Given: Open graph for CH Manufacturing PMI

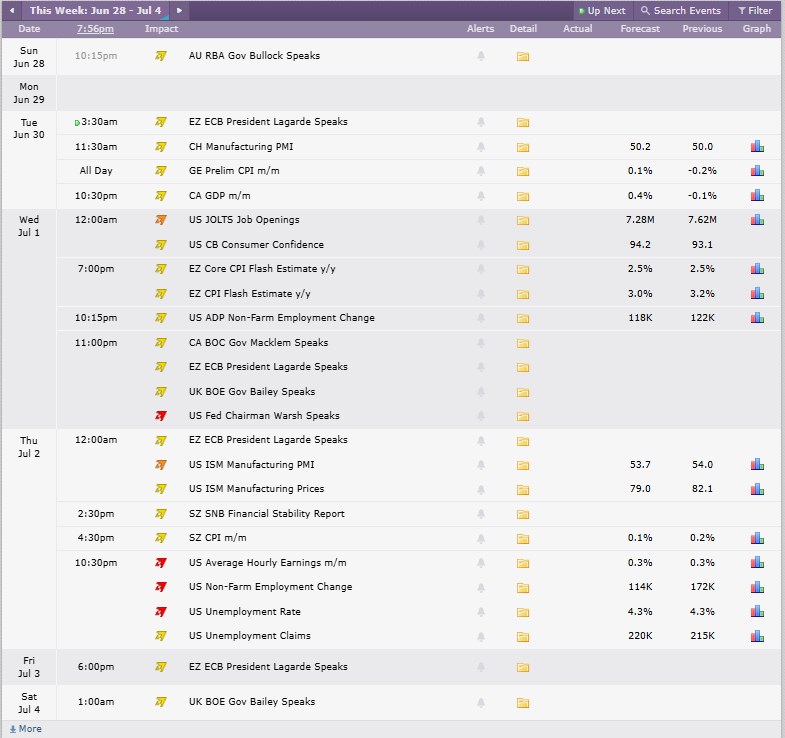Looking at the screenshot, I should pyautogui.click(x=757, y=146).
